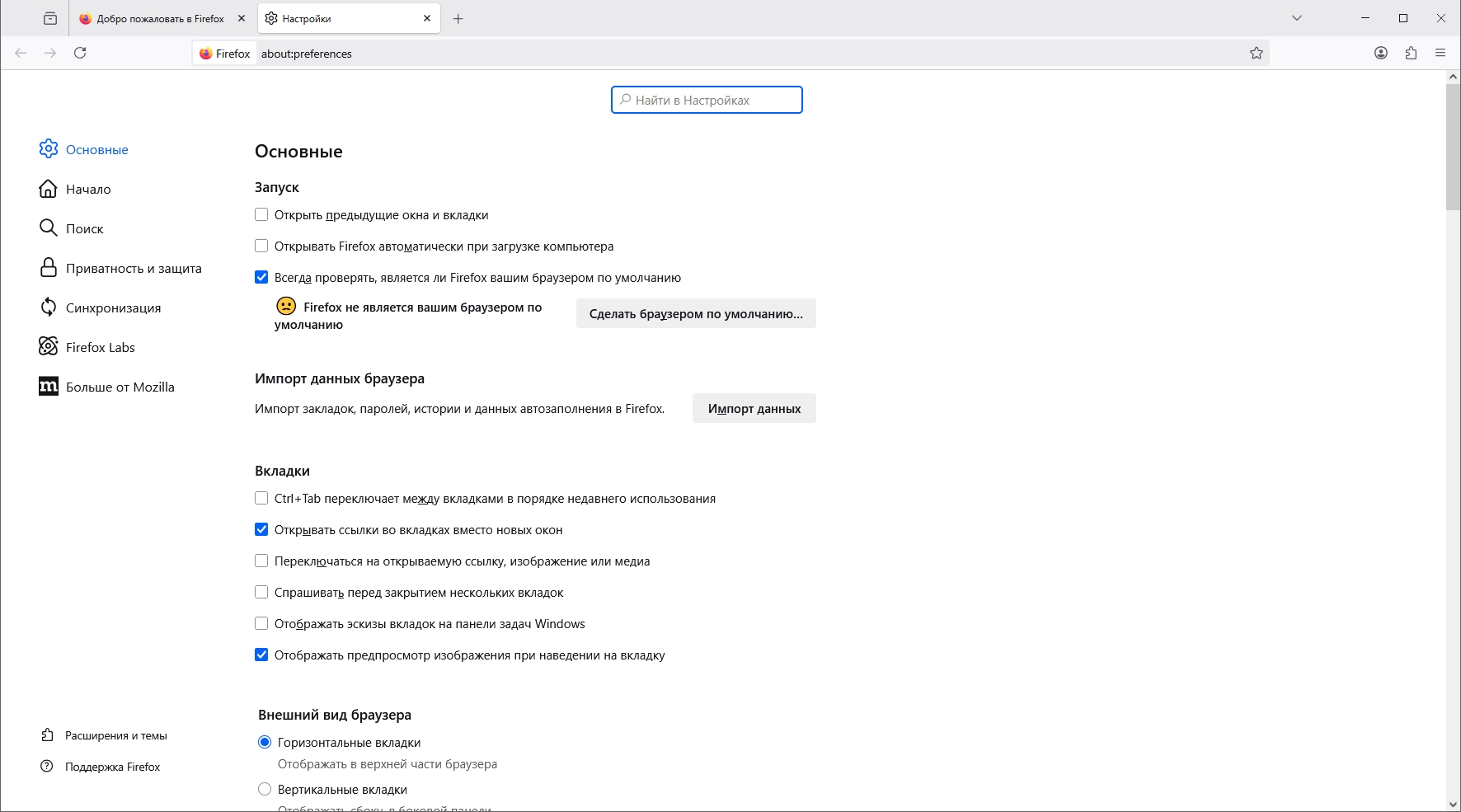The width and height of the screenshot is (1461, 812).
Task: Click the 'Запуск' section heading
Action: coord(277,187)
